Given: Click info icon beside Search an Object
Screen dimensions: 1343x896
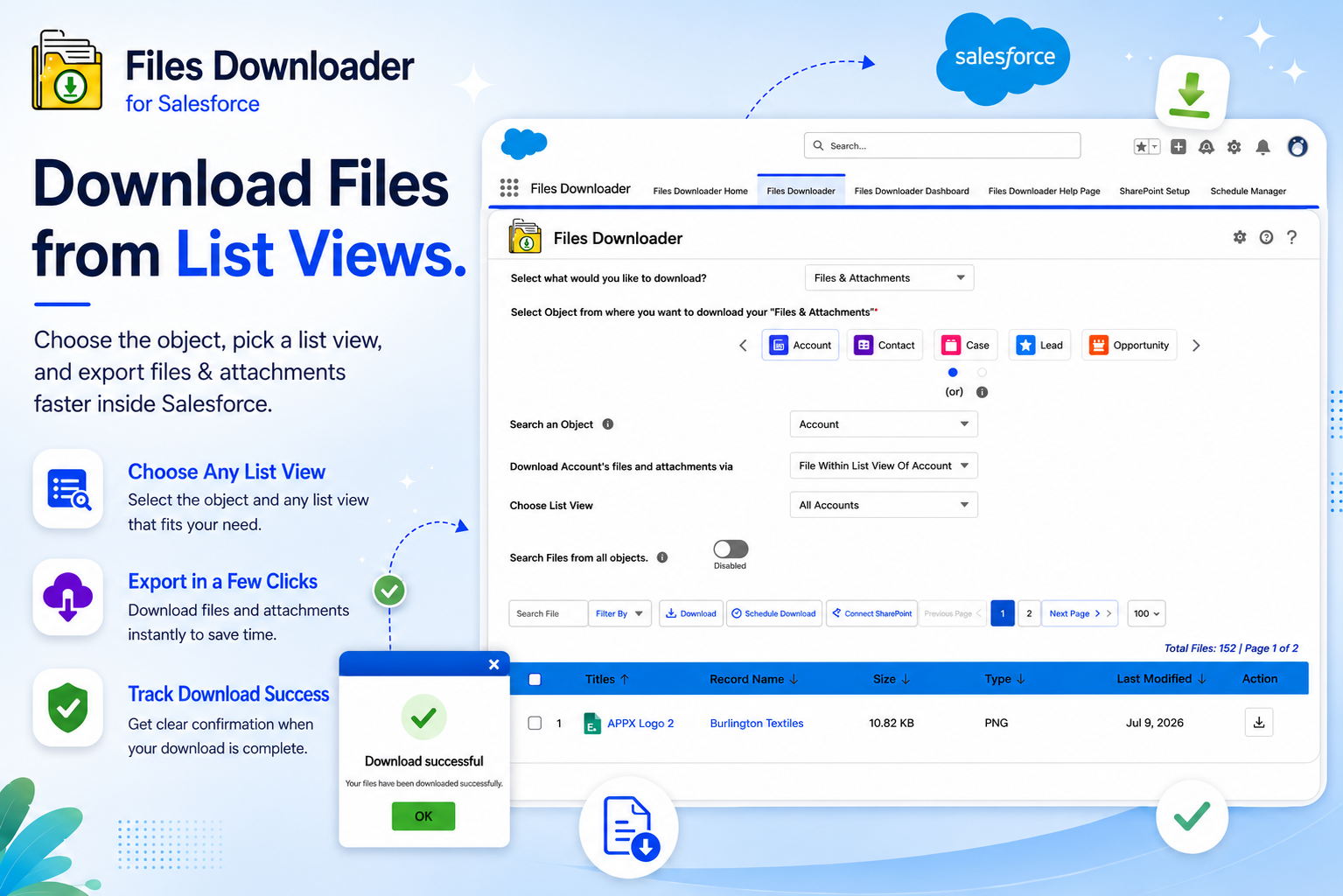Looking at the screenshot, I should click(x=608, y=424).
